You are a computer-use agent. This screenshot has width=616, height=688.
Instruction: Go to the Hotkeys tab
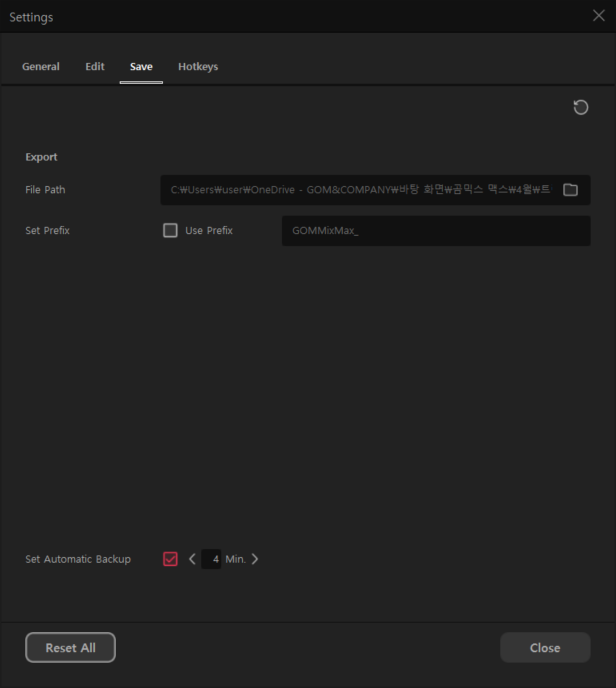pos(198,67)
